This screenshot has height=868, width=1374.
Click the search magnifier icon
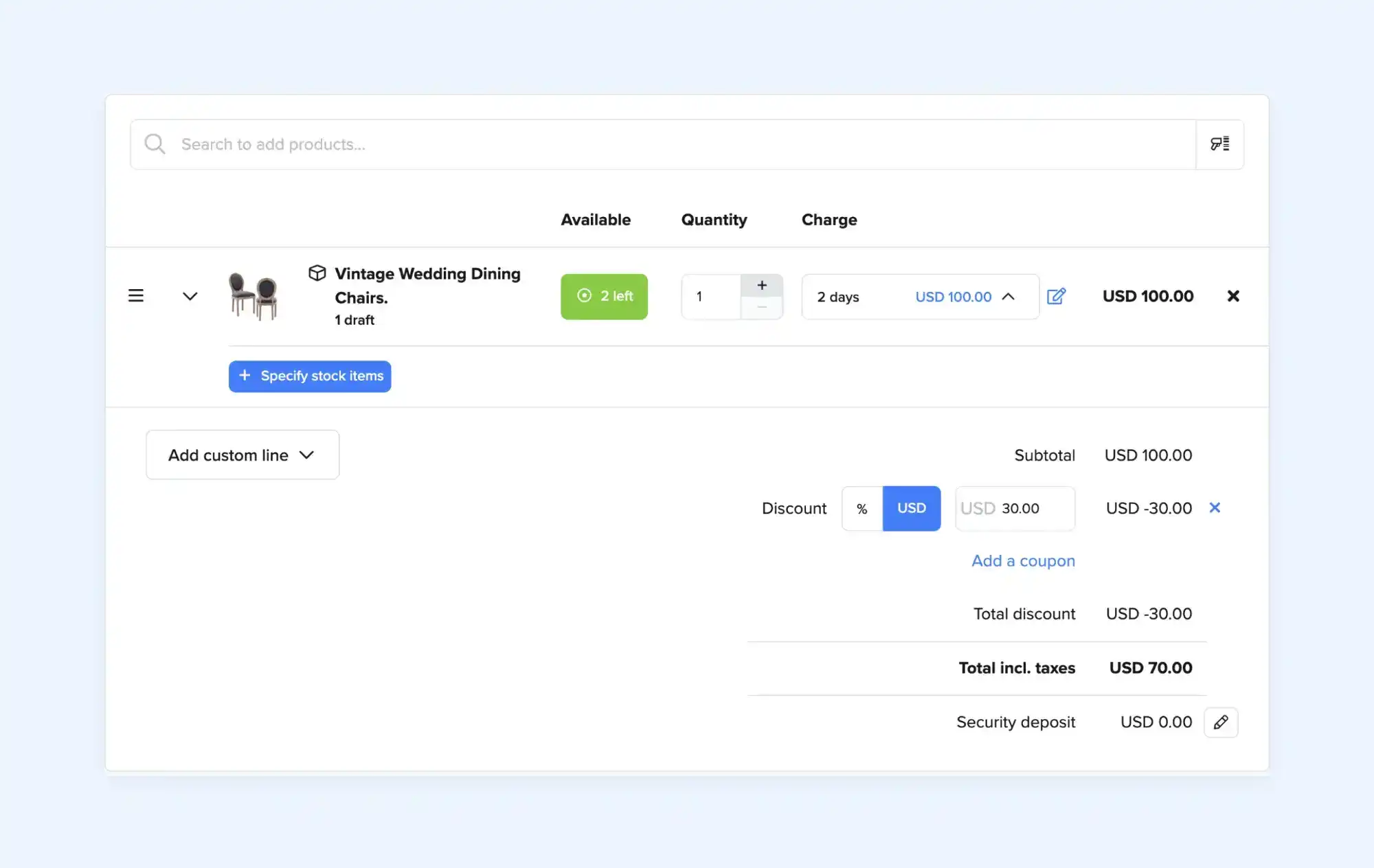pyautogui.click(x=155, y=144)
